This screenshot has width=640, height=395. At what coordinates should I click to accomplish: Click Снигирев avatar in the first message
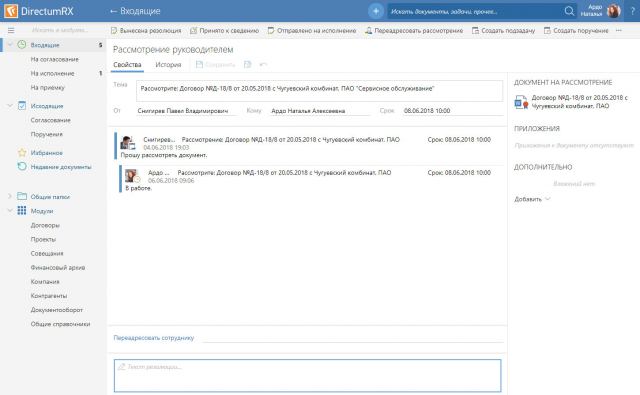[x=127, y=142]
